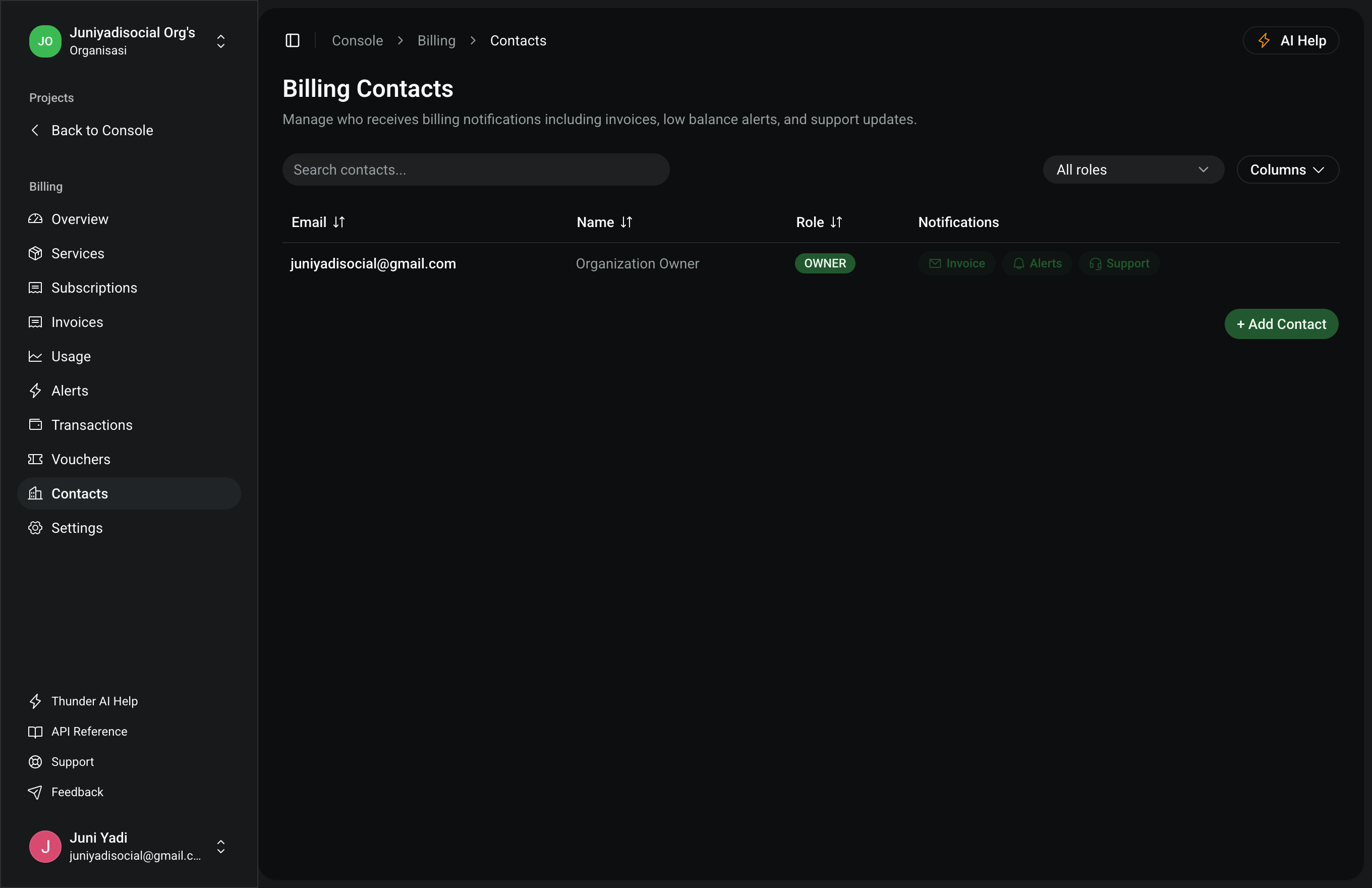Image resolution: width=1372 pixels, height=888 pixels.
Task: Go to Console breadcrumb
Action: 358,40
